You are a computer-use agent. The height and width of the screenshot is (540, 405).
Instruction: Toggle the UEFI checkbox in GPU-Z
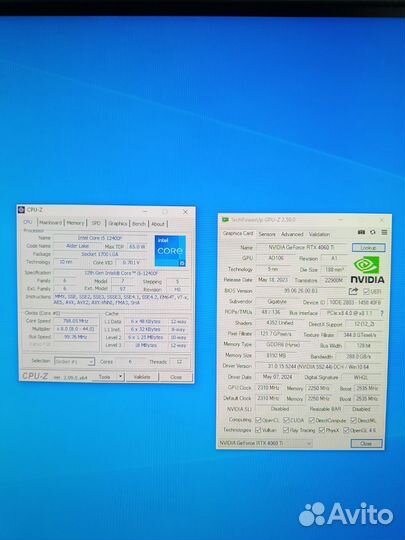coord(366,291)
